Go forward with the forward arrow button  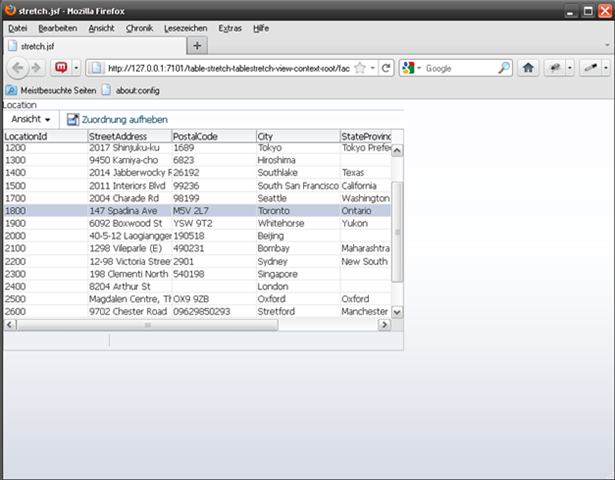click(36, 68)
